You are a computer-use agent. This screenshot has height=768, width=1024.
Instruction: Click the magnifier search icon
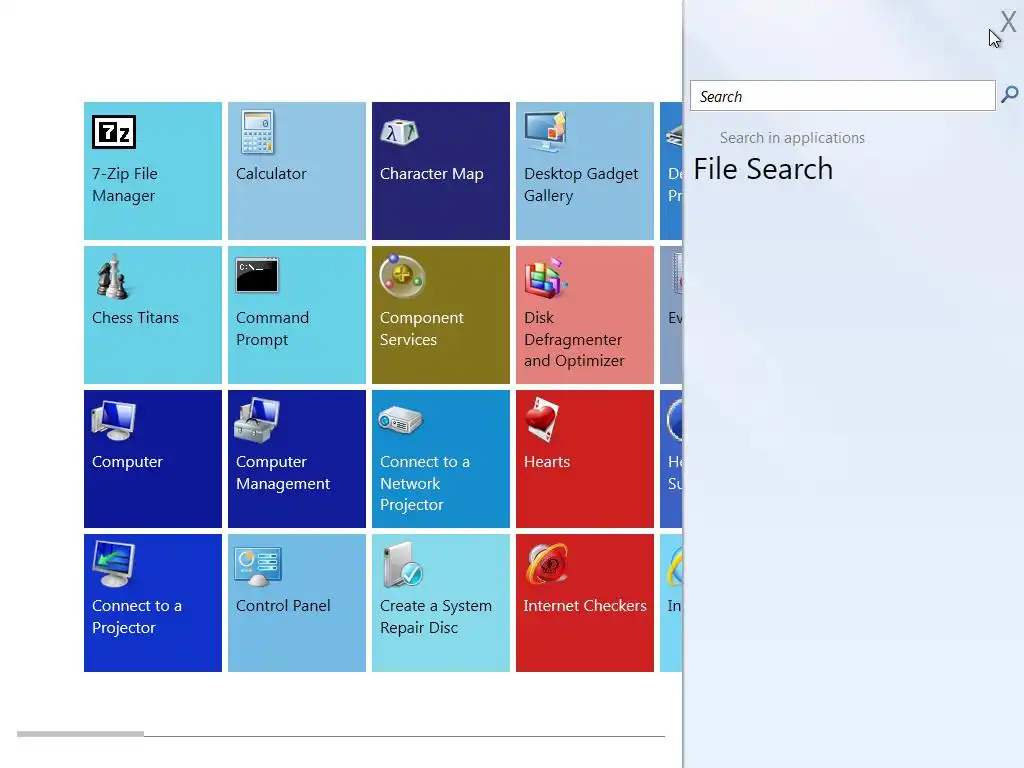pos(1010,95)
